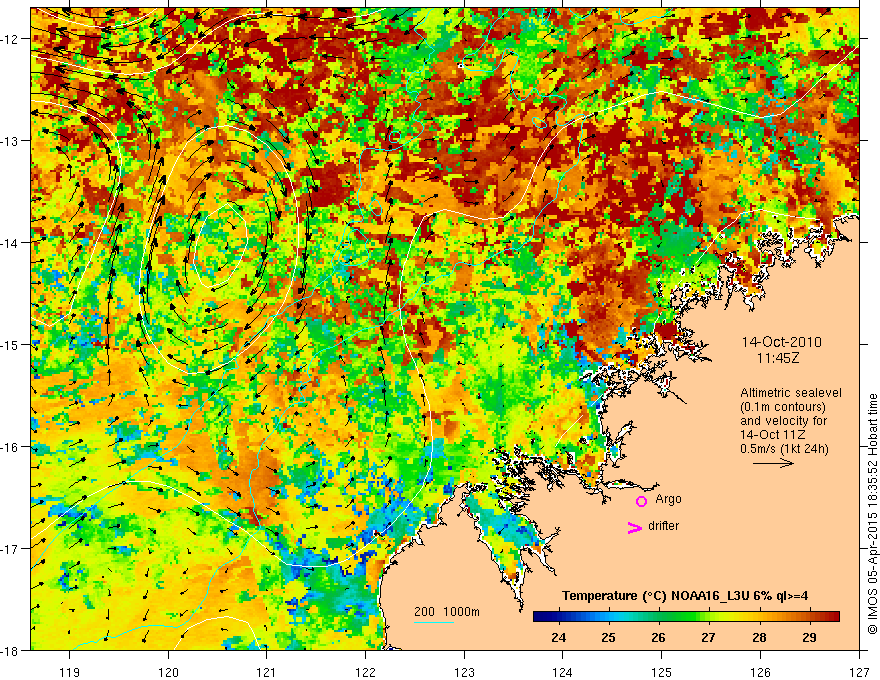Screen dimensions: 880x680
Task: Click the 0.5m/s velocity scale arrow
Action: click(773, 463)
